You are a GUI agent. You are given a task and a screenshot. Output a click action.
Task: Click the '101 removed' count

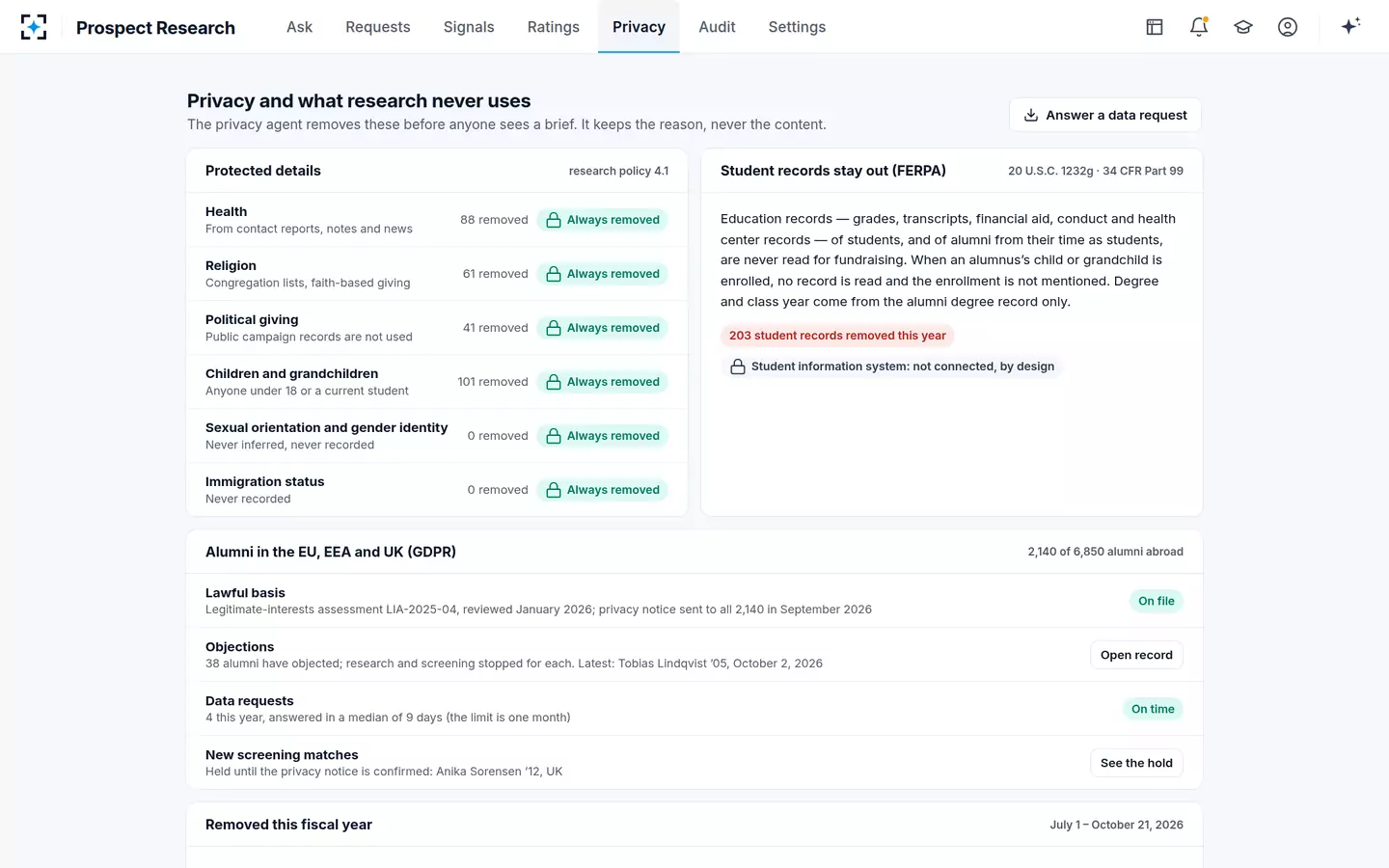point(493,382)
